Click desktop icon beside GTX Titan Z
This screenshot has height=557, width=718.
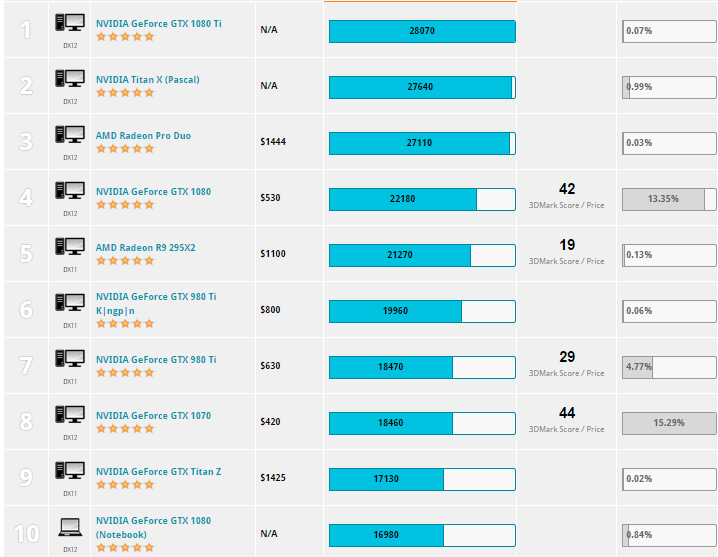pos(70,470)
